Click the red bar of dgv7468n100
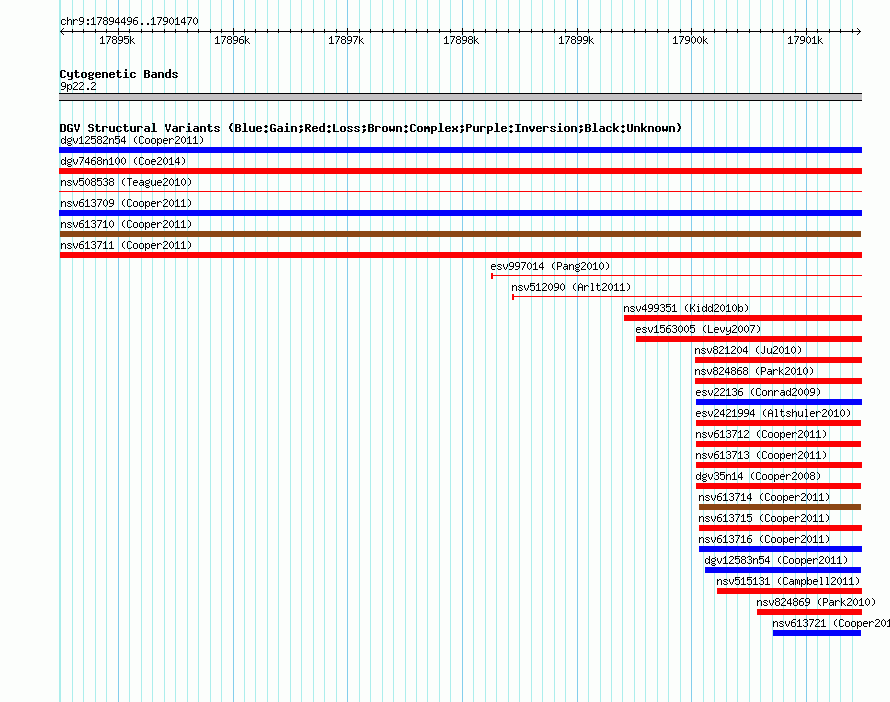Viewport: 890px width, 702px height. pyautogui.click(x=460, y=171)
